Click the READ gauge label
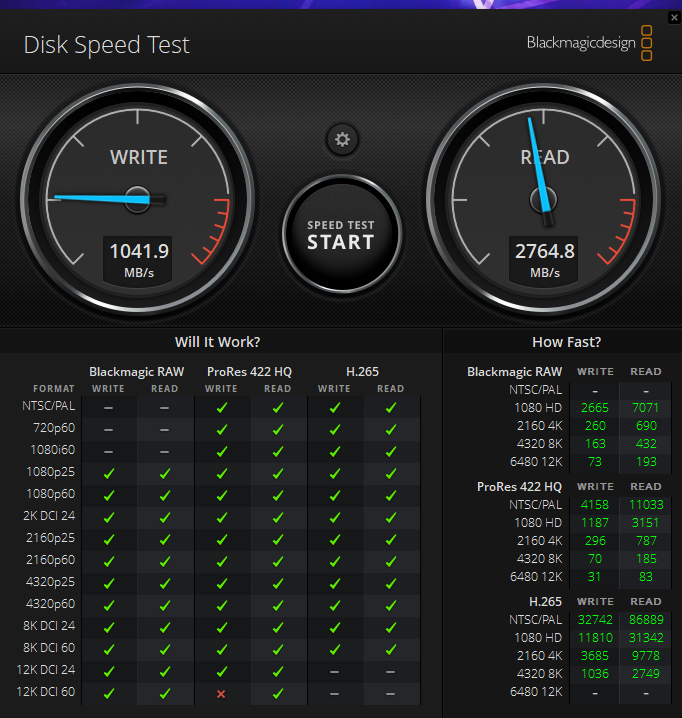 point(545,158)
